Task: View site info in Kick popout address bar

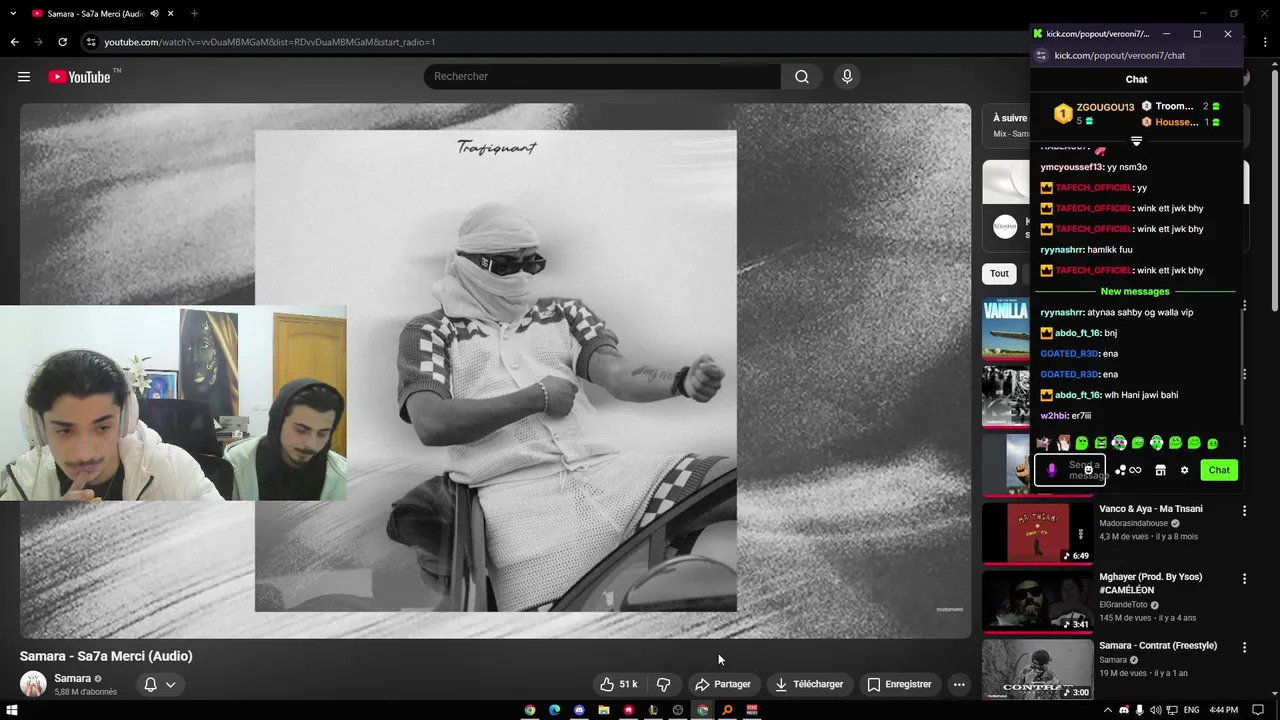Action: [x=1041, y=56]
